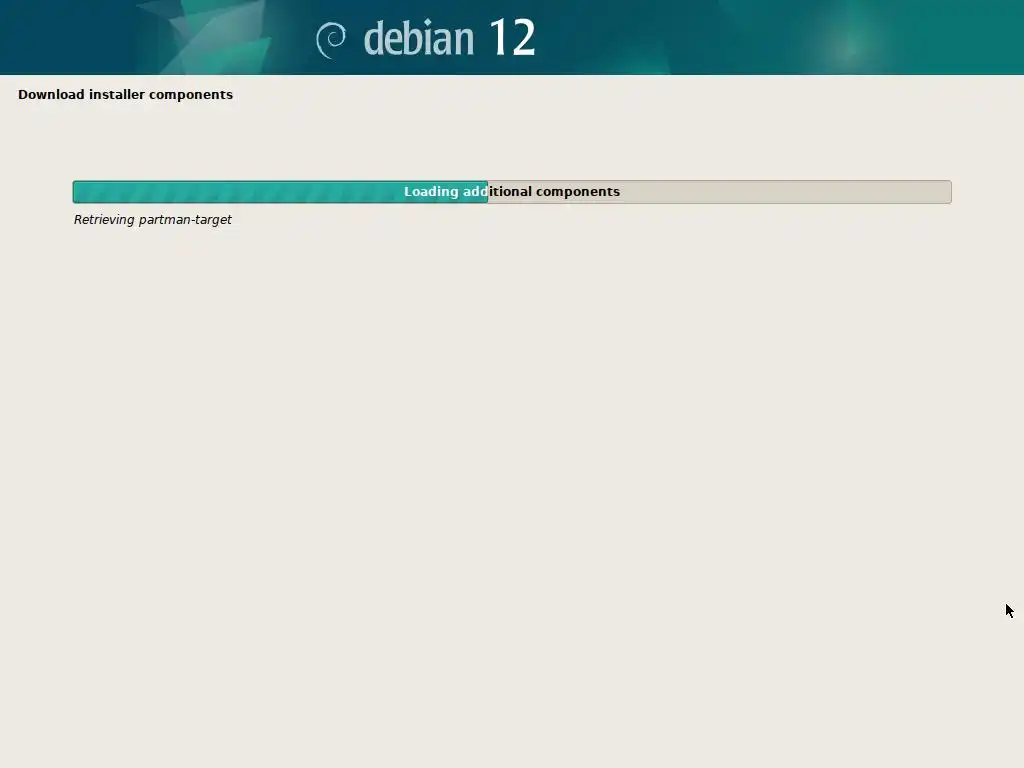Click the "Retrieving partman-target" status text
Viewport: 1024px width, 768px height.
152,220
